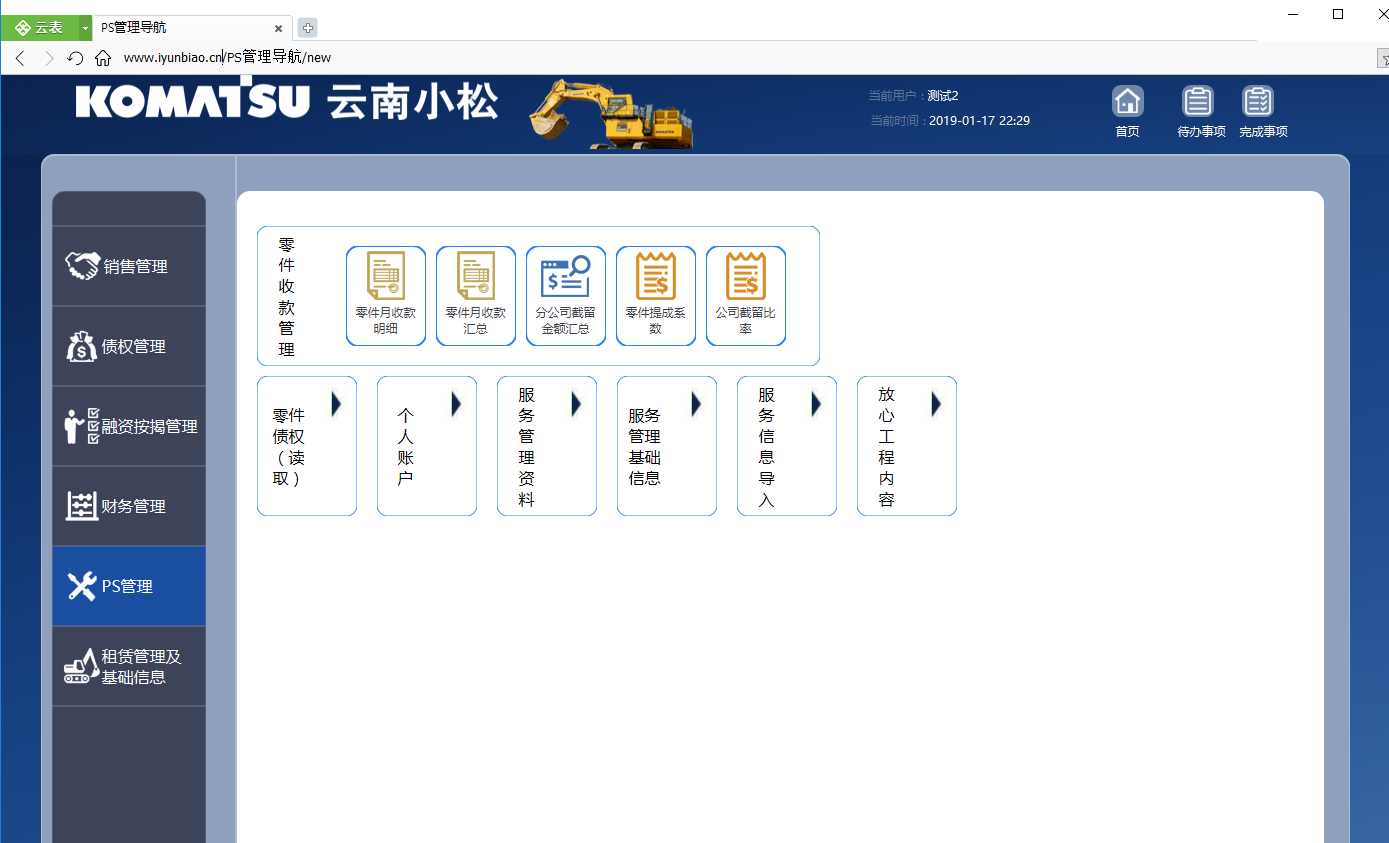
Task: Open a new tab with plus icon
Action: pyautogui.click(x=308, y=28)
